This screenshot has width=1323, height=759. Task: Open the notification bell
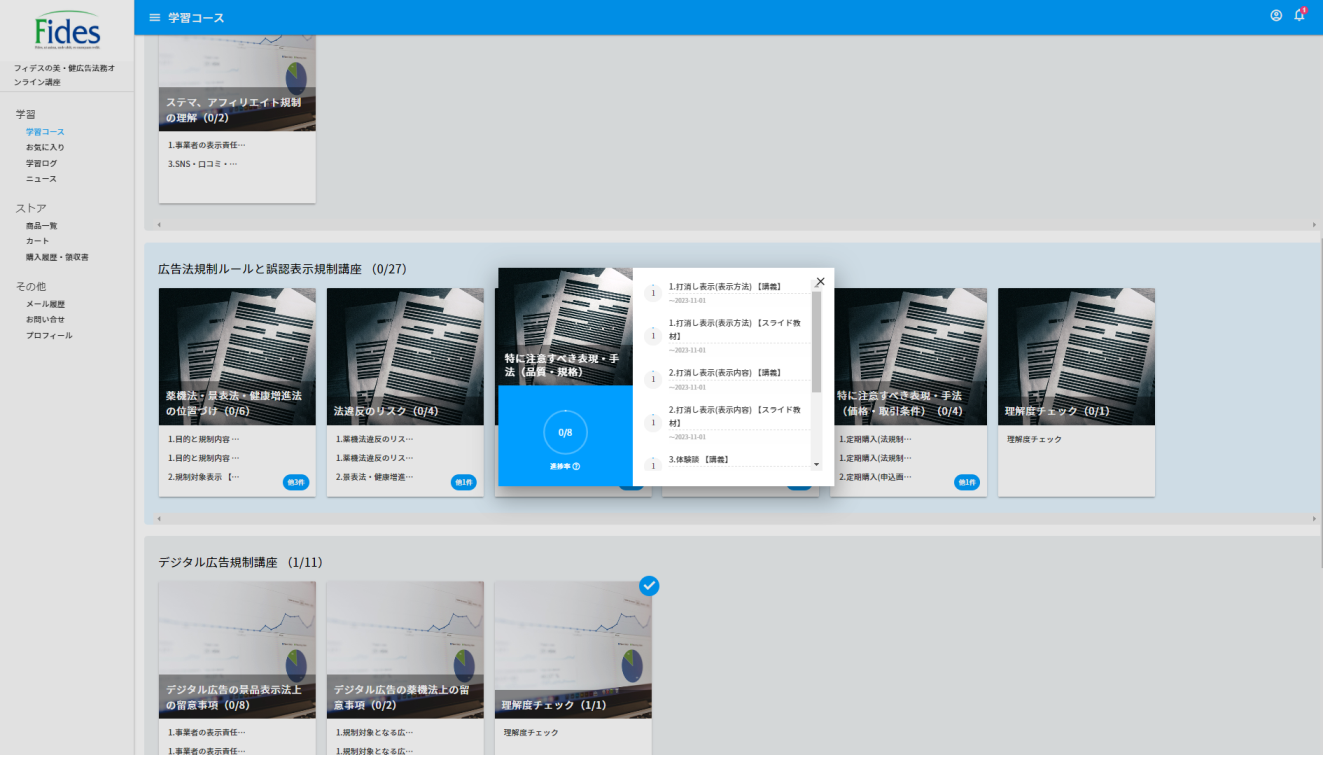tap(1300, 16)
